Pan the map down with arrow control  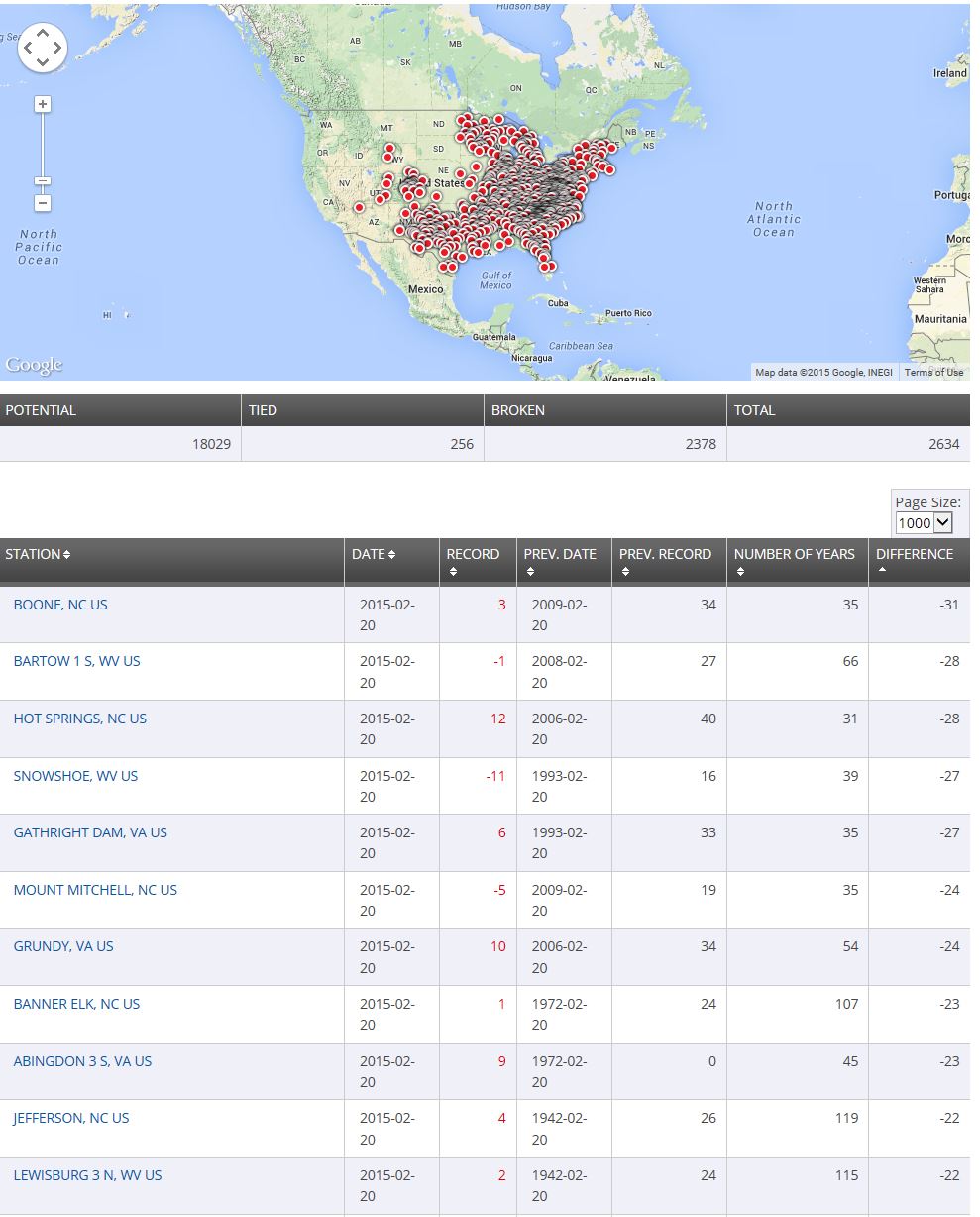pos(43,62)
